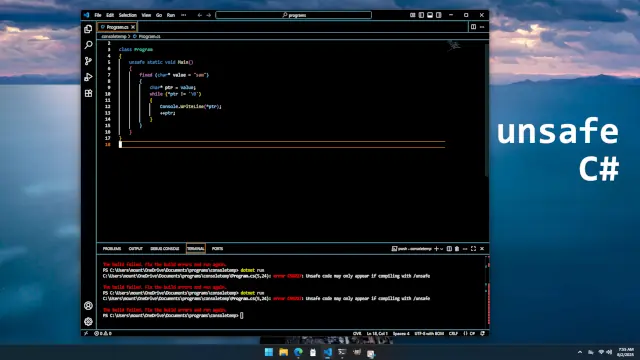This screenshot has height=360, width=640.
Task: Switch to the TERMINAL panel tab
Action: [x=196, y=249]
